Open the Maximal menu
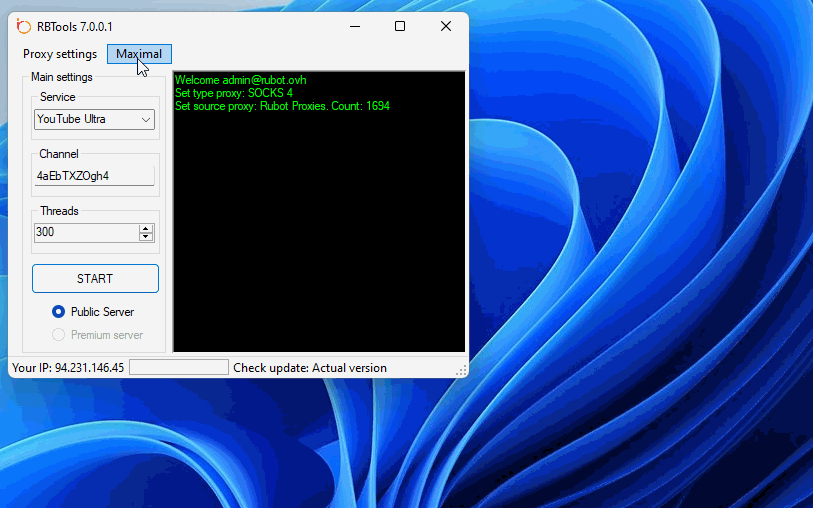 (139, 54)
